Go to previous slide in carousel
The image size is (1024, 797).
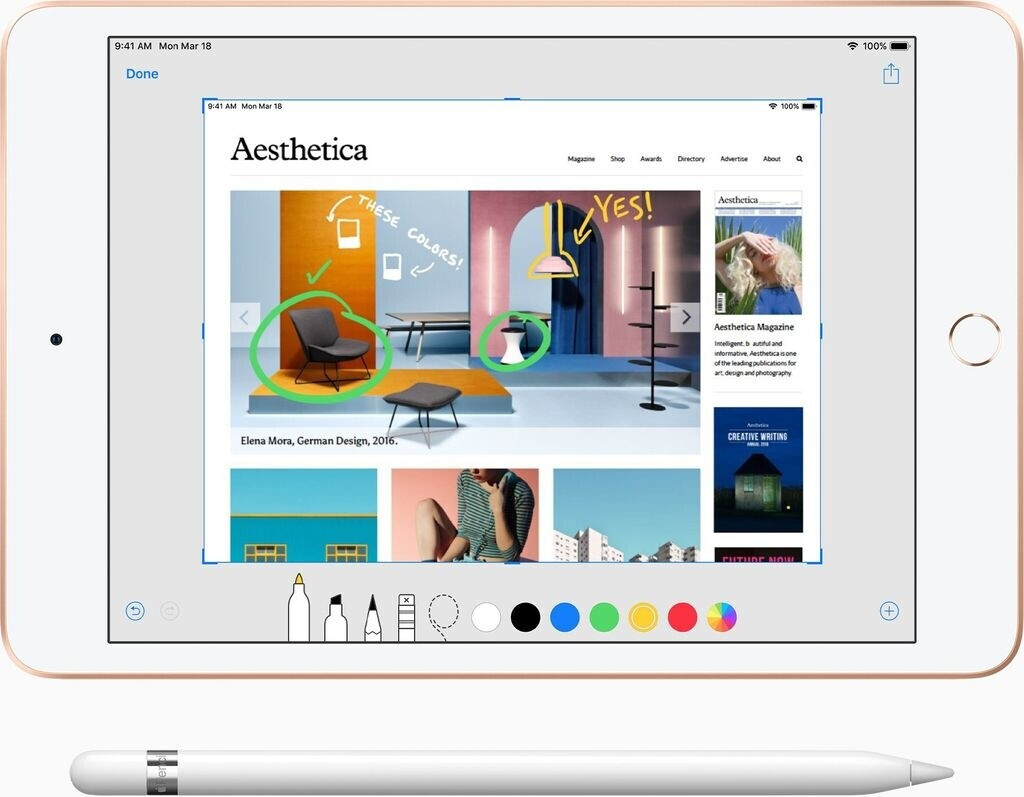click(x=245, y=318)
